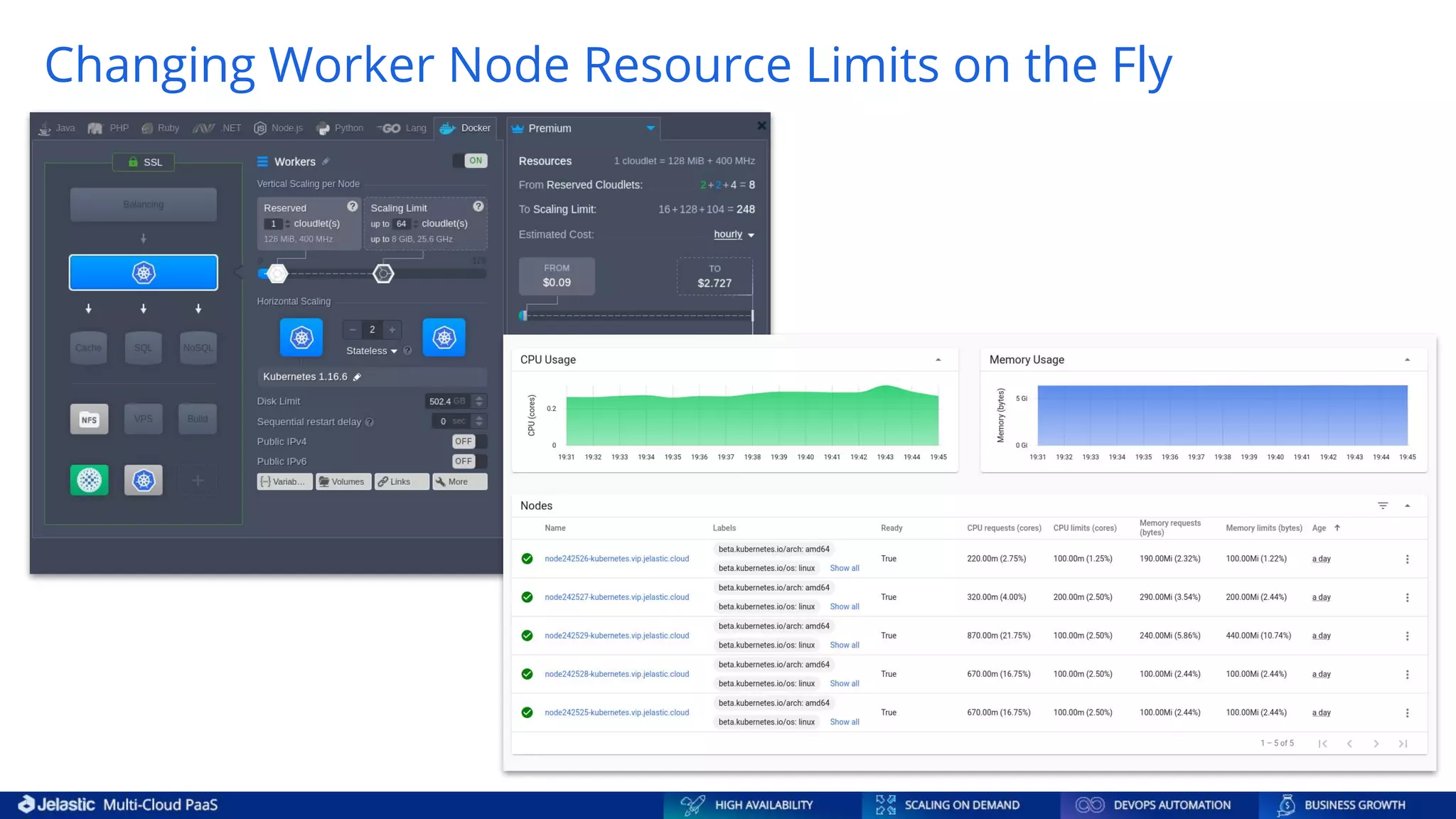The height and width of the screenshot is (819, 1456).
Task: Click the left Kubernetes node icon
Action: click(x=301, y=337)
